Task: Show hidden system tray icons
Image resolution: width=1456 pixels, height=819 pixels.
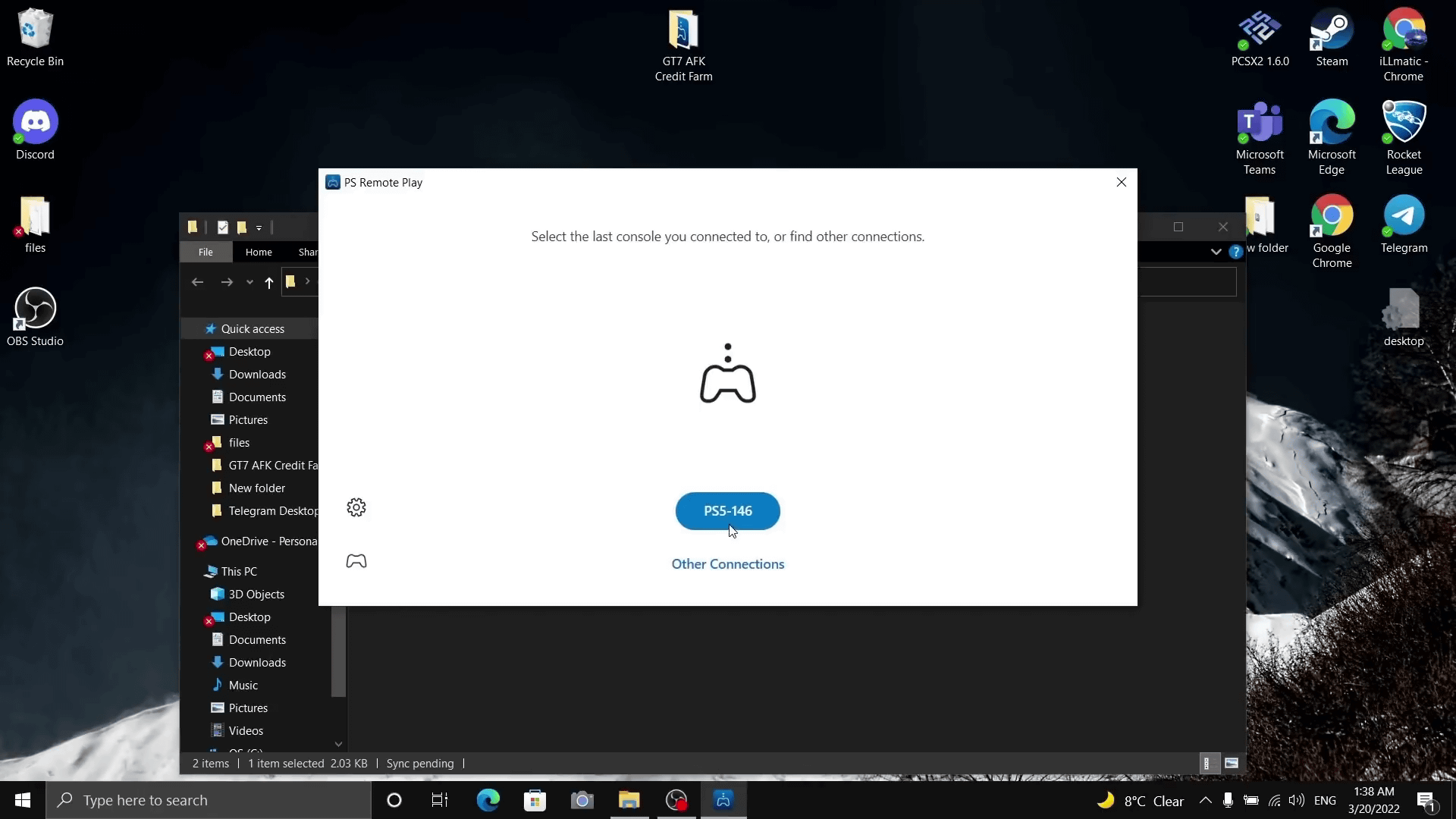Action: coord(1205,800)
